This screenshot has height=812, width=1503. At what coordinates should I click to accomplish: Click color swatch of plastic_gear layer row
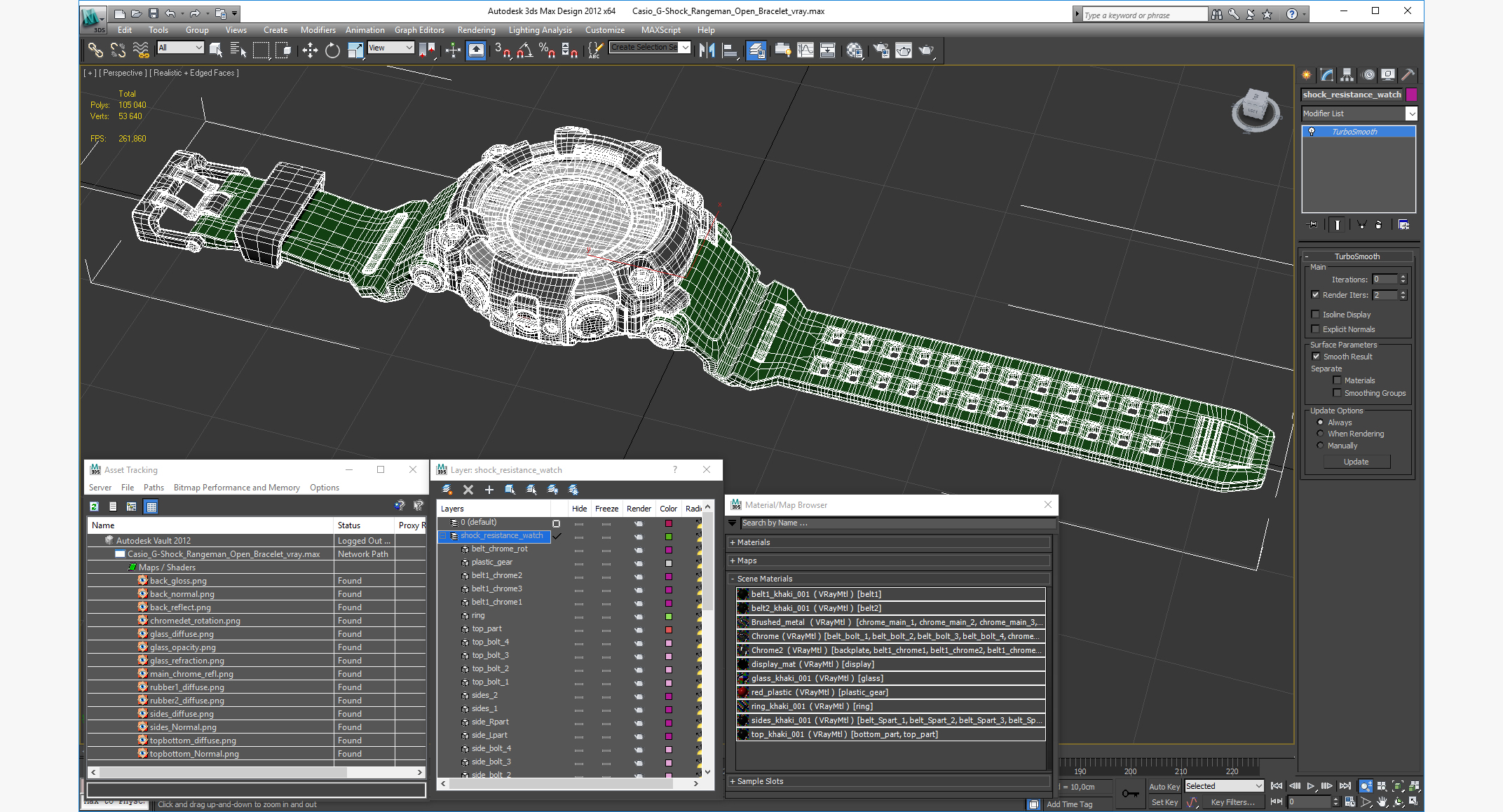click(669, 563)
